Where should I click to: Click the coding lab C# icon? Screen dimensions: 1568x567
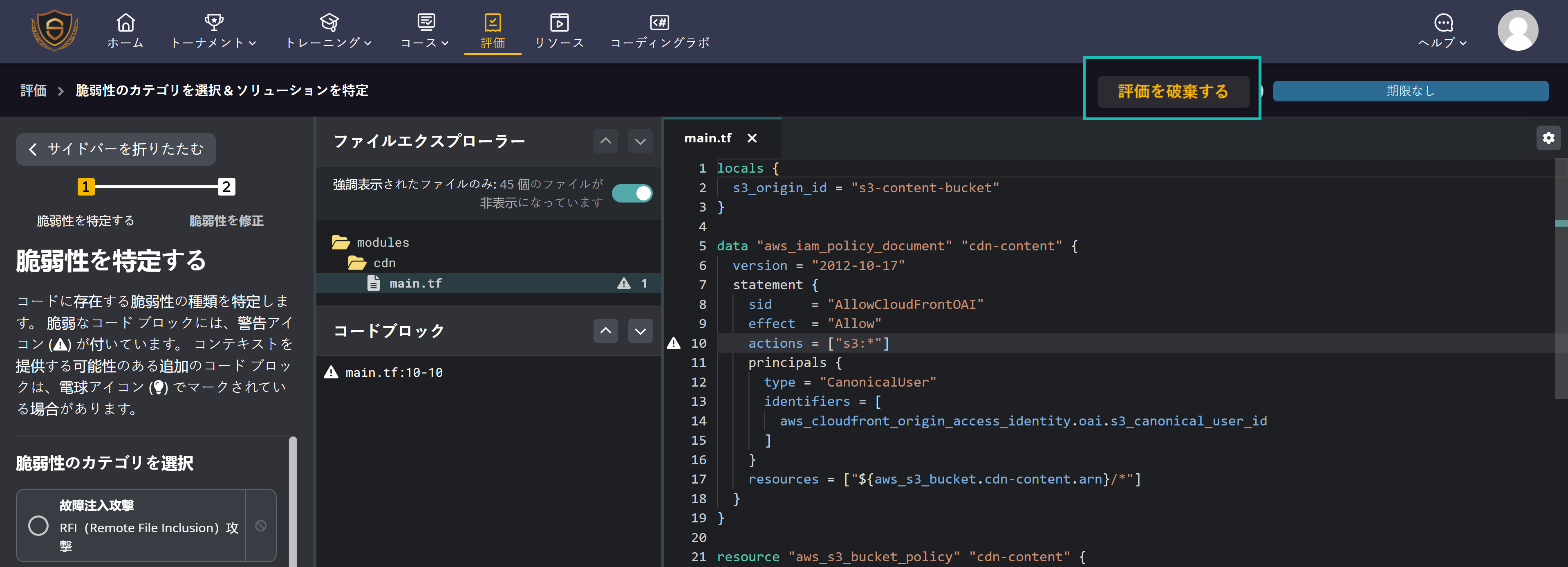[660, 22]
